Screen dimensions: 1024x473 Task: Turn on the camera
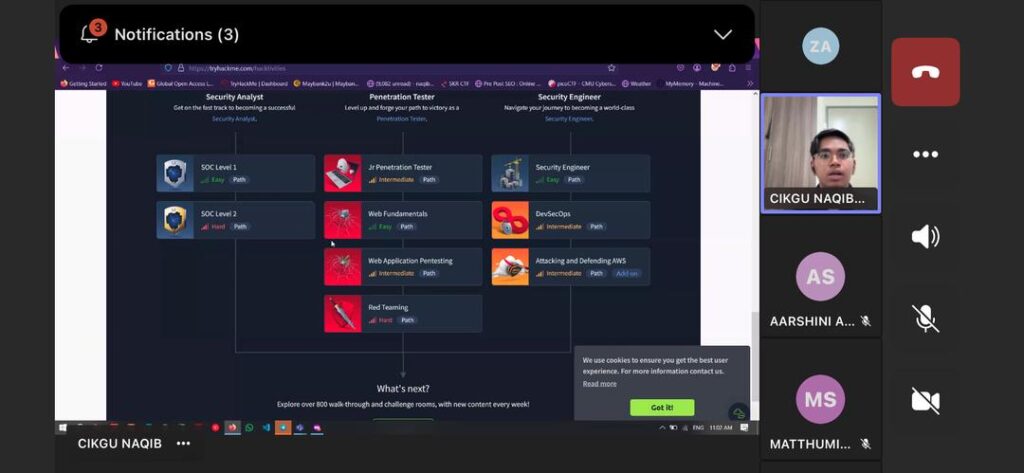coord(925,401)
